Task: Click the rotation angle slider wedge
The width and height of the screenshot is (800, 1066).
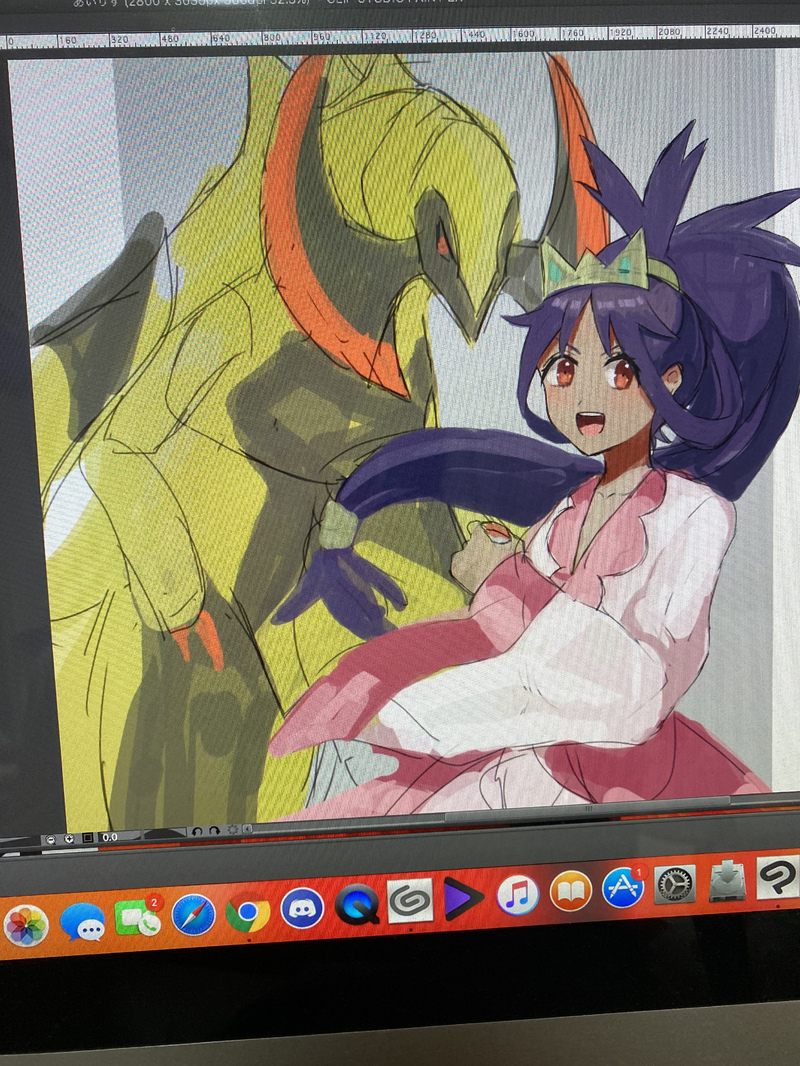Action: 165,833
